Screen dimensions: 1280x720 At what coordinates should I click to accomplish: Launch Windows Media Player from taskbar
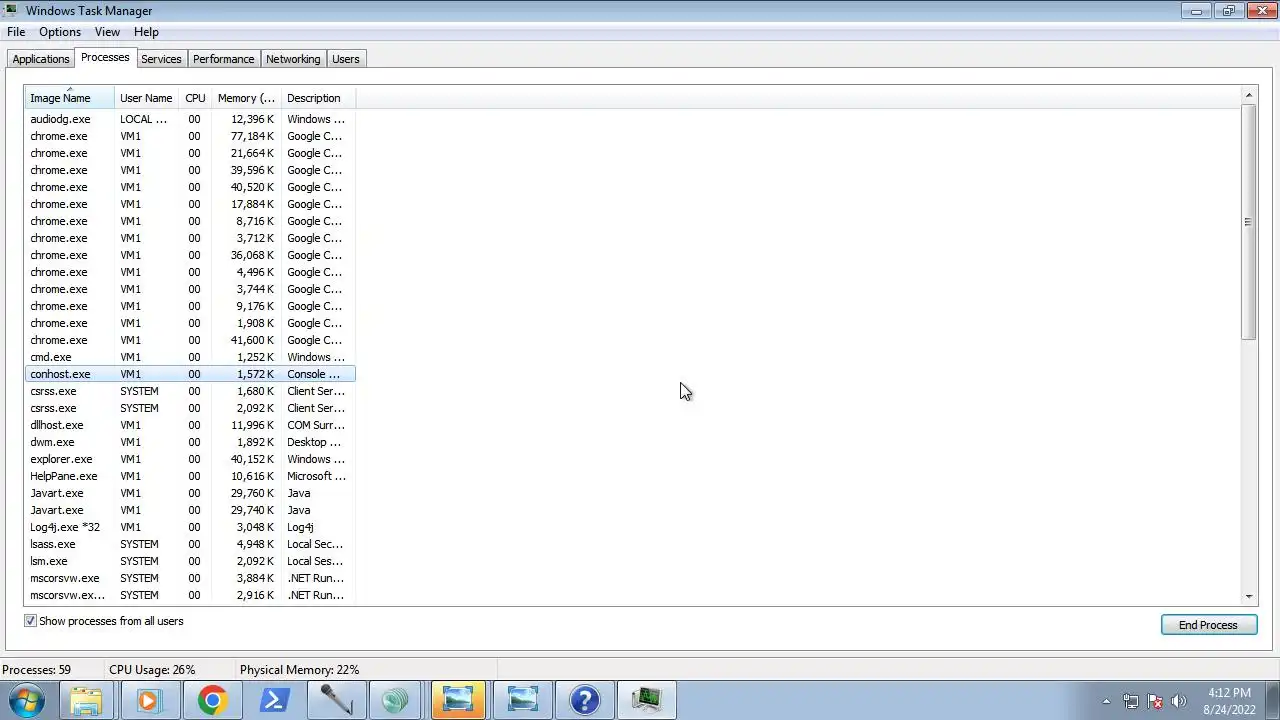(148, 700)
